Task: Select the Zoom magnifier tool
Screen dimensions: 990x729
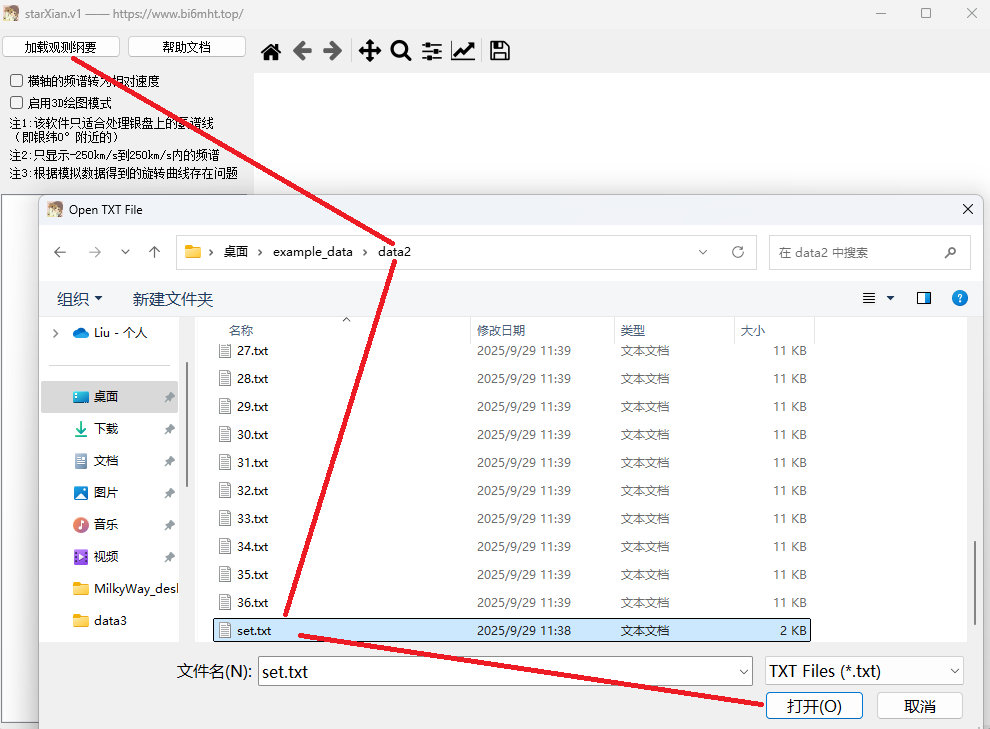Action: pos(401,52)
